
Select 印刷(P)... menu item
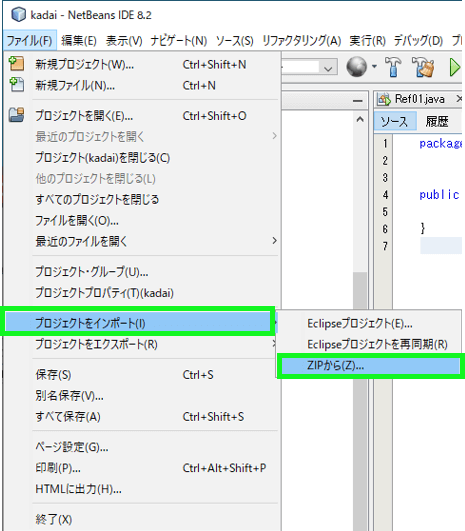pos(142,468)
